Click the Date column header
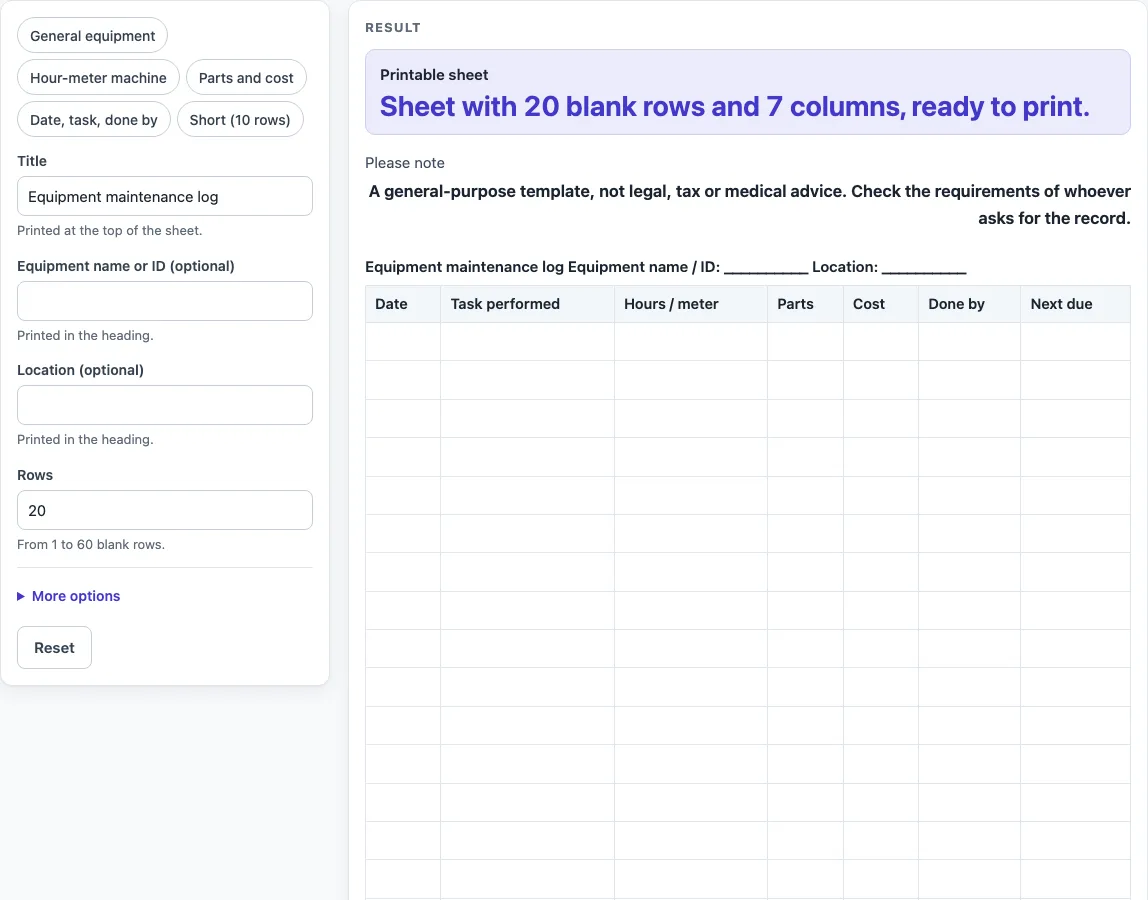1148x900 pixels. coord(403,304)
